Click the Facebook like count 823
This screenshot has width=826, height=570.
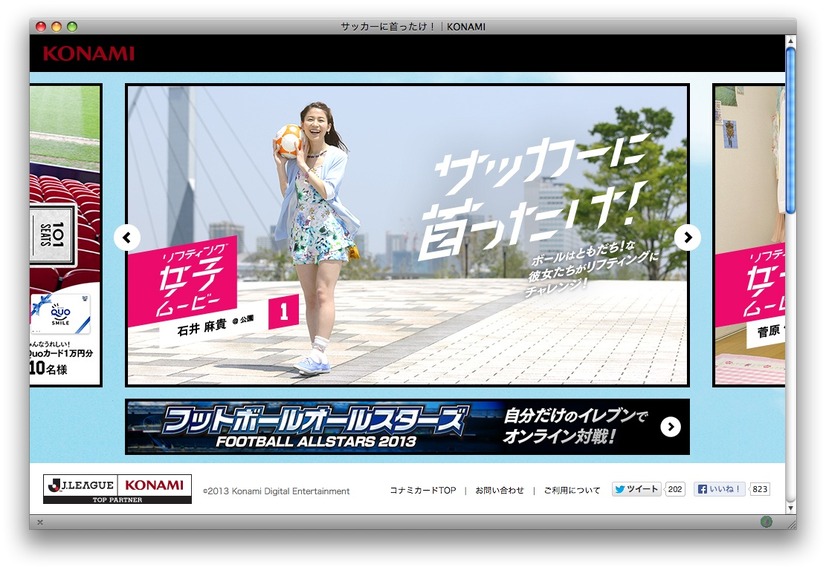760,489
